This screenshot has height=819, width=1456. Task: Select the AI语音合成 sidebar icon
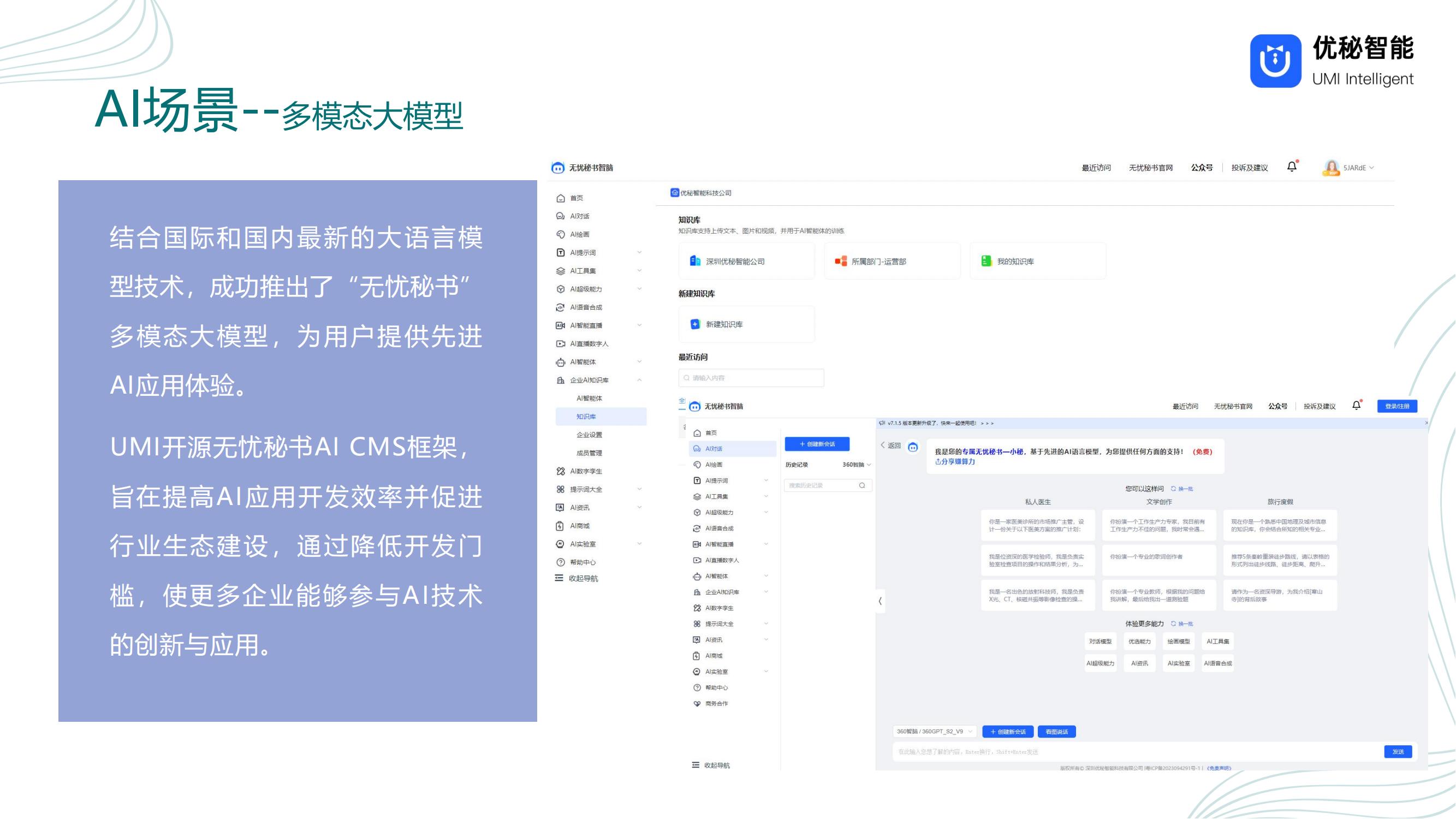[x=560, y=307]
